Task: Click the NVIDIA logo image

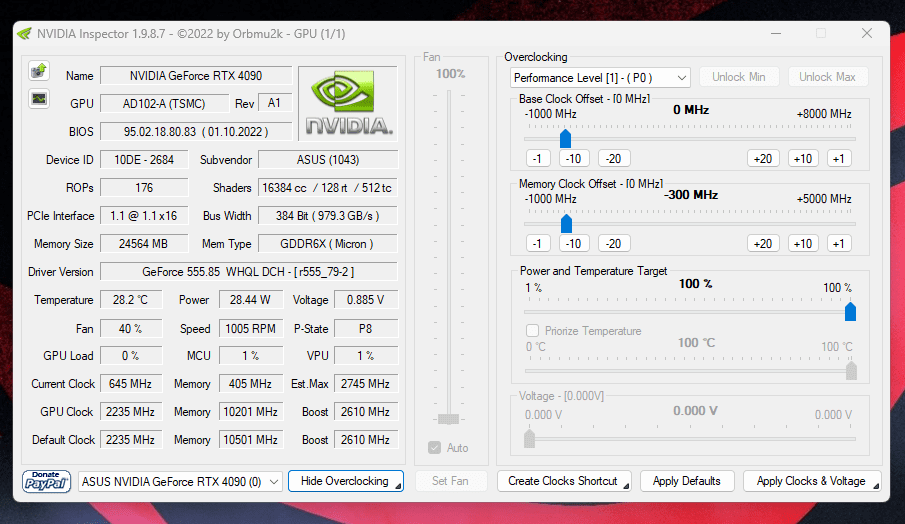Action: [348, 103]
